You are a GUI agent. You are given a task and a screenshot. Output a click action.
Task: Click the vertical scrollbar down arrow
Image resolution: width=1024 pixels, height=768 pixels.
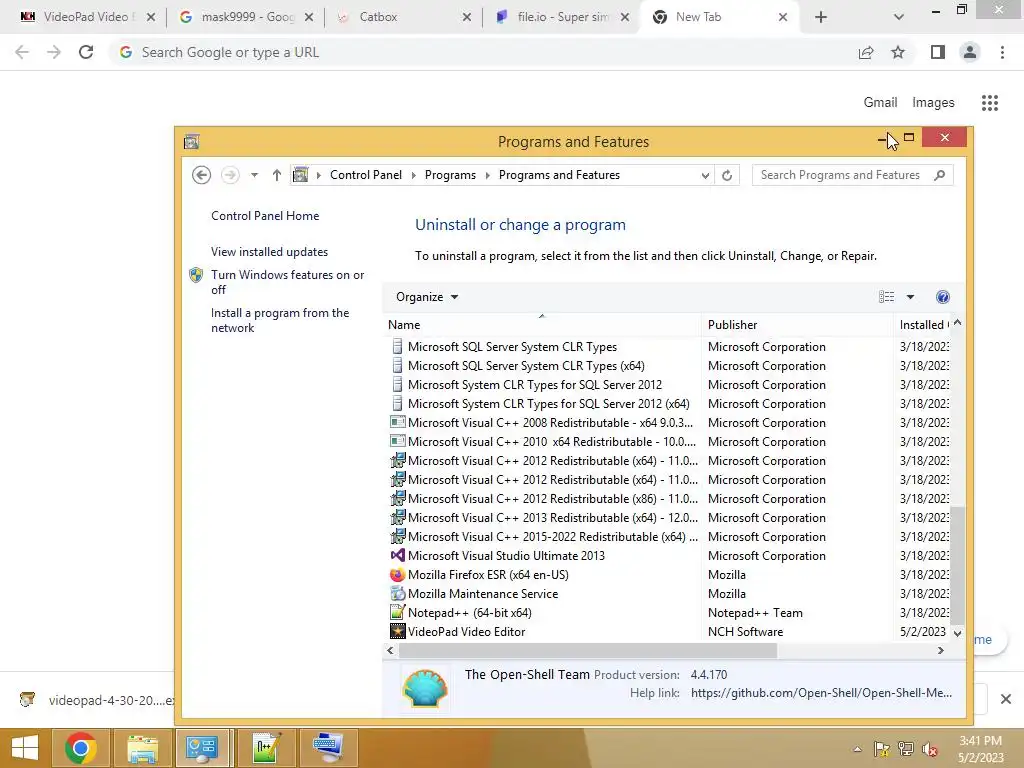pos(957,633)
